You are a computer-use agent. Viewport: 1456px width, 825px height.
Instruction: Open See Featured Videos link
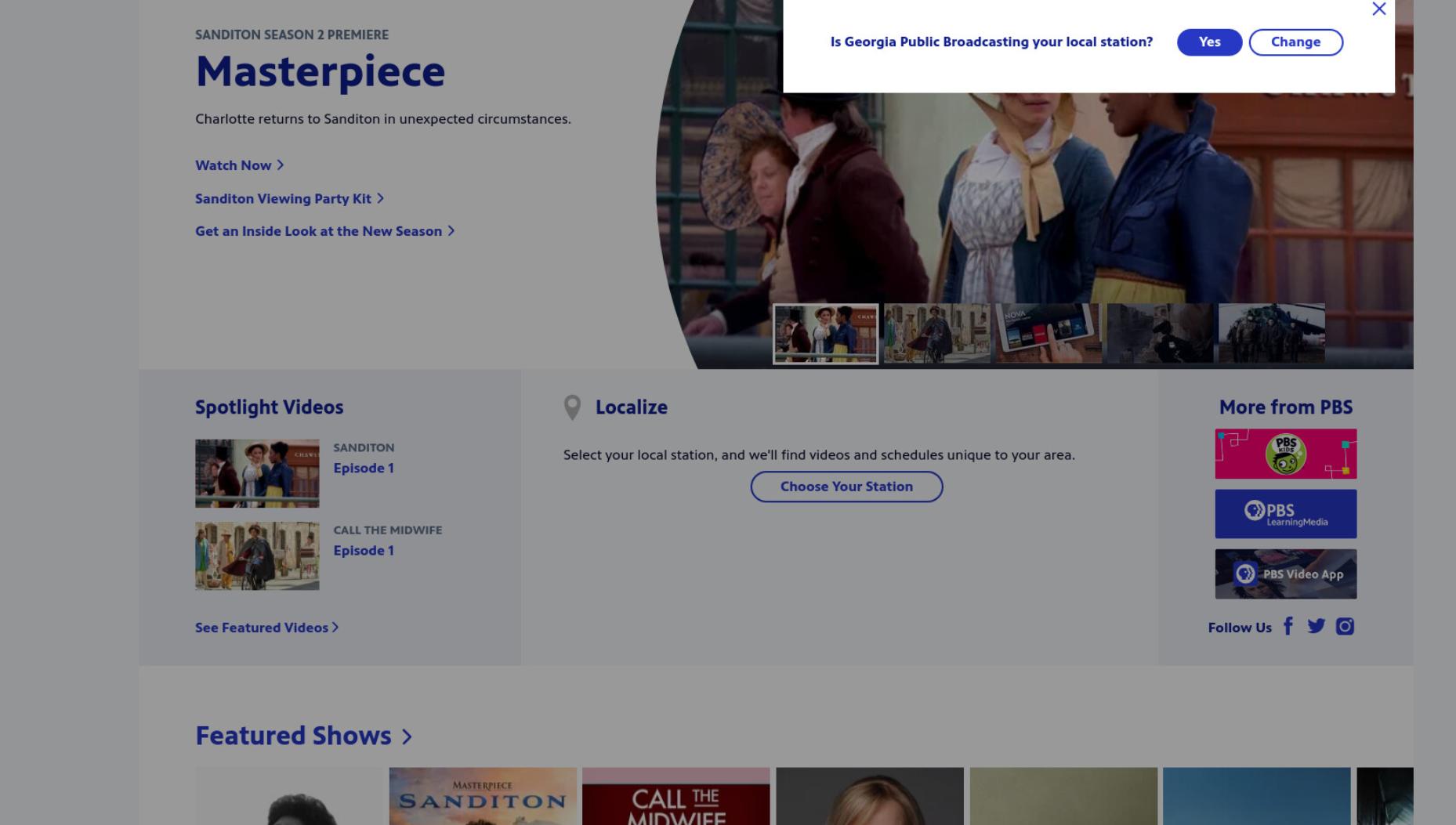coord(266,628)
